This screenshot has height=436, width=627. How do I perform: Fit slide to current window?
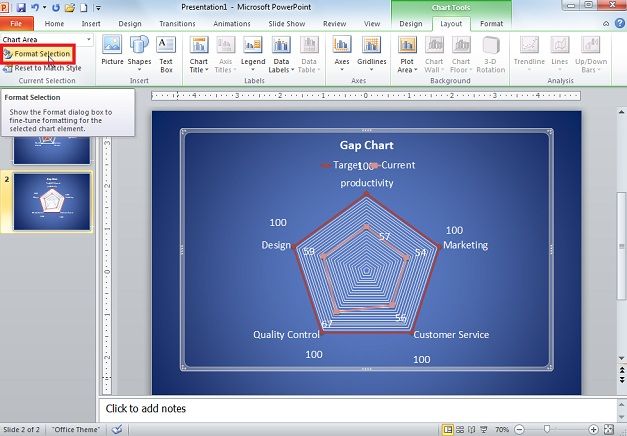pos(609,430)
